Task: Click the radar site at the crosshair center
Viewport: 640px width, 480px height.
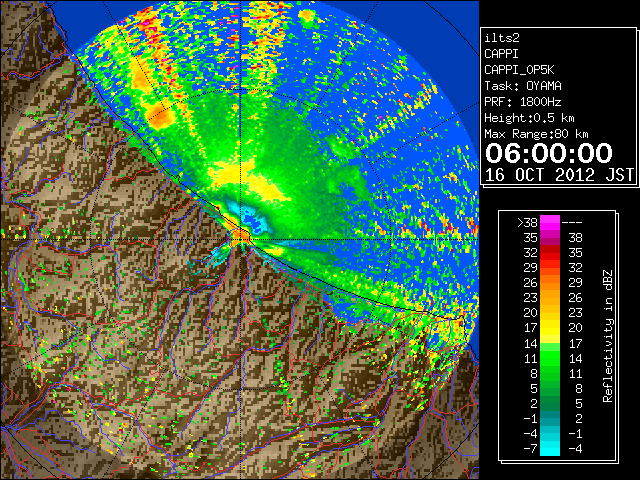Action: pyautogui.click(x=241, y=239)
